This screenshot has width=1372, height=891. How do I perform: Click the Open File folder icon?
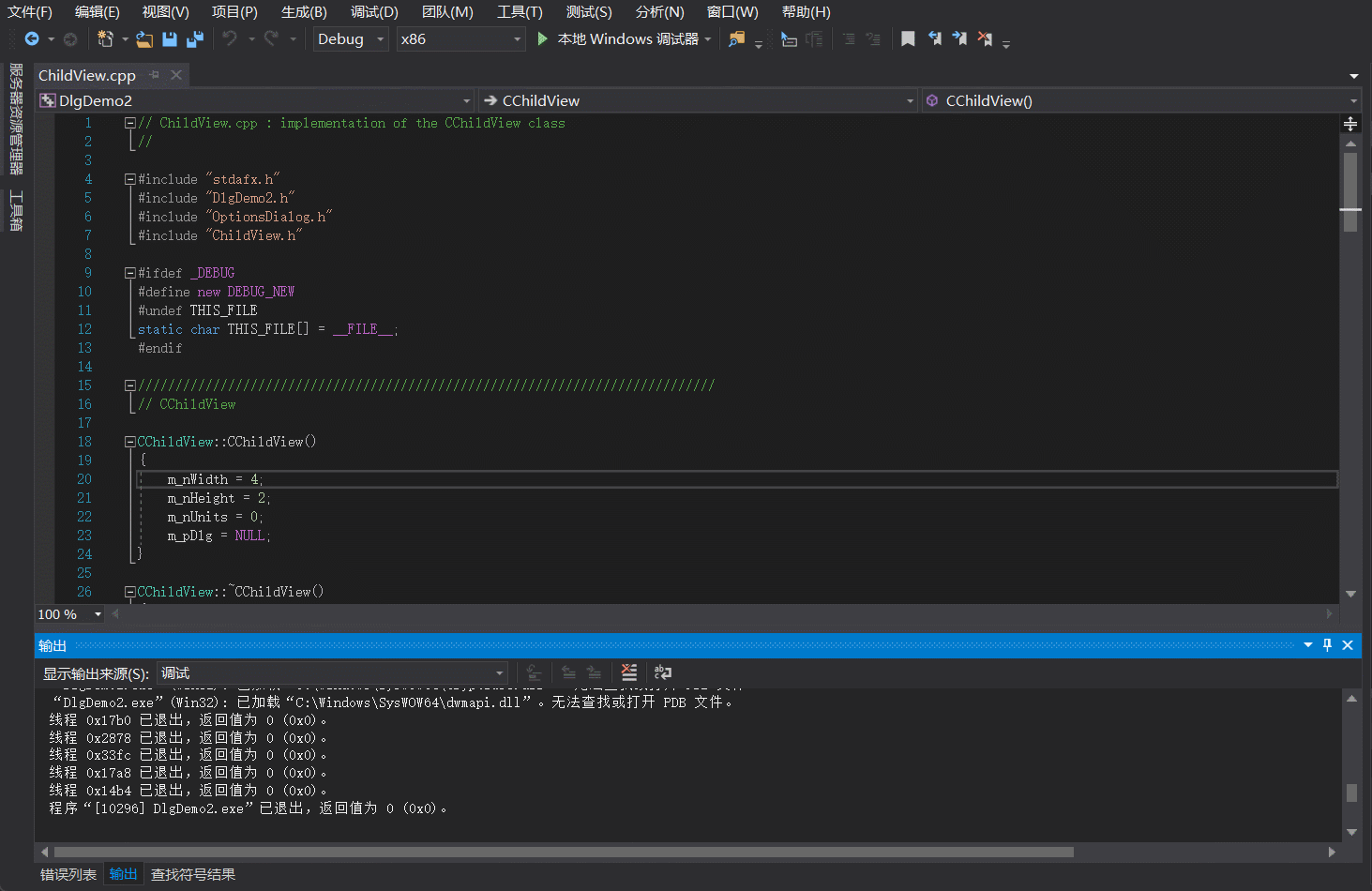point(143,39)
